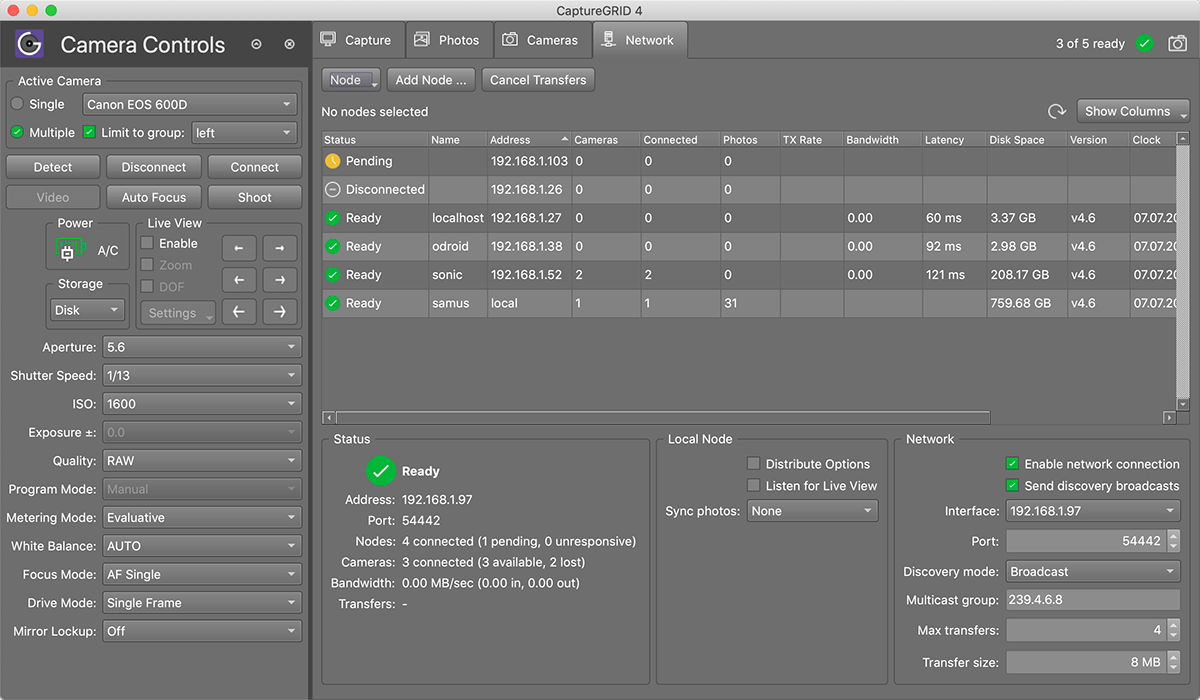1200x700 pixels.
Task: Click the ready icon in samus row
Action: [x=333, y=303]
